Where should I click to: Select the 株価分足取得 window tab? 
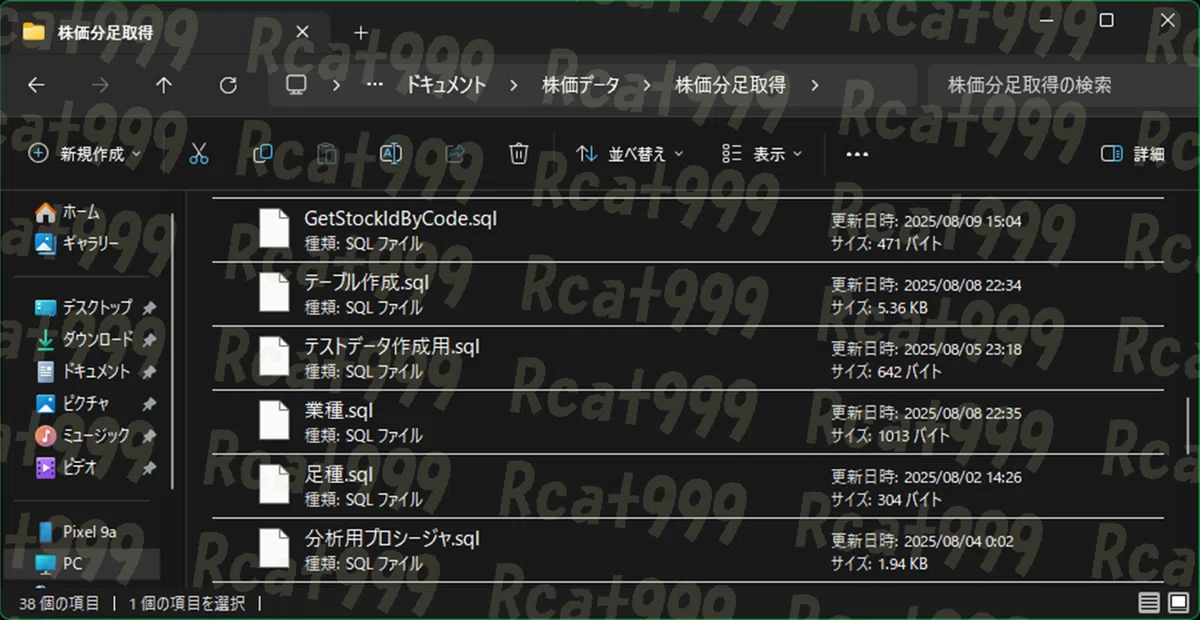click(x=165, y=33)
